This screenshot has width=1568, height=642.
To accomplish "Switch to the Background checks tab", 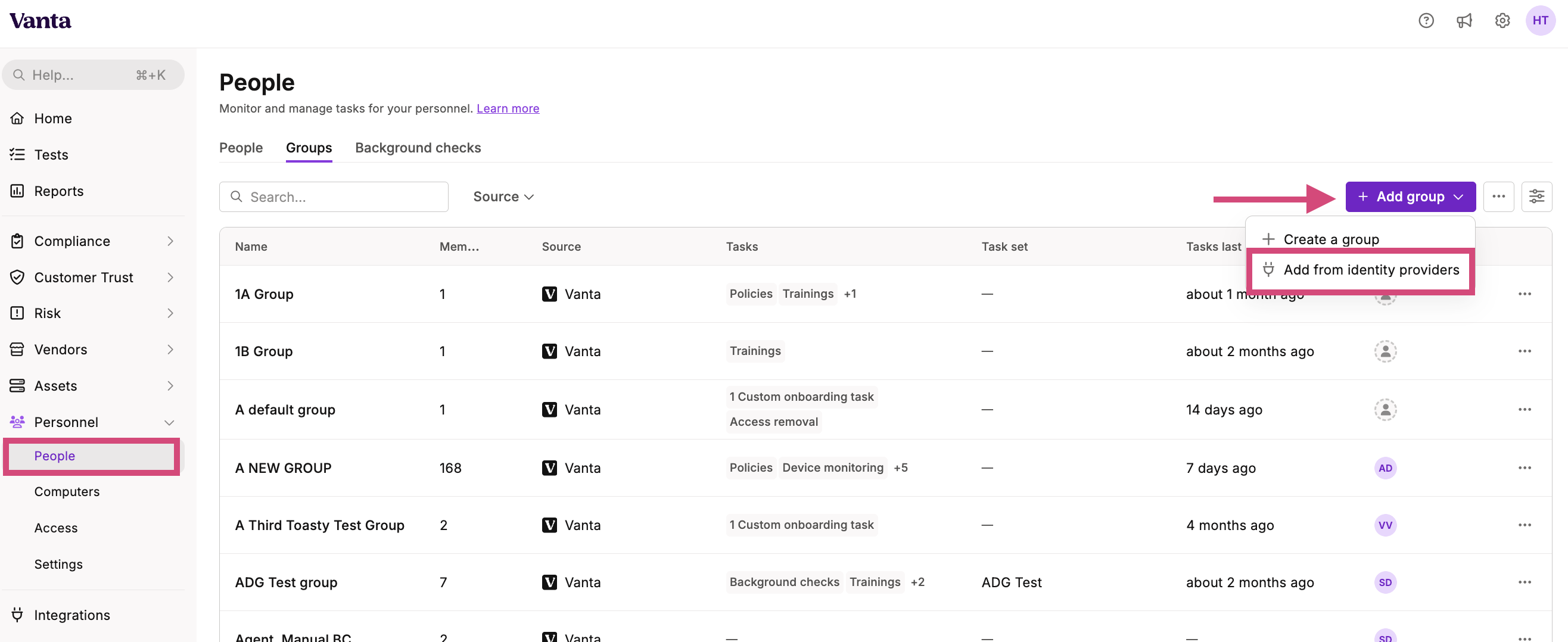I will (418, 148).
